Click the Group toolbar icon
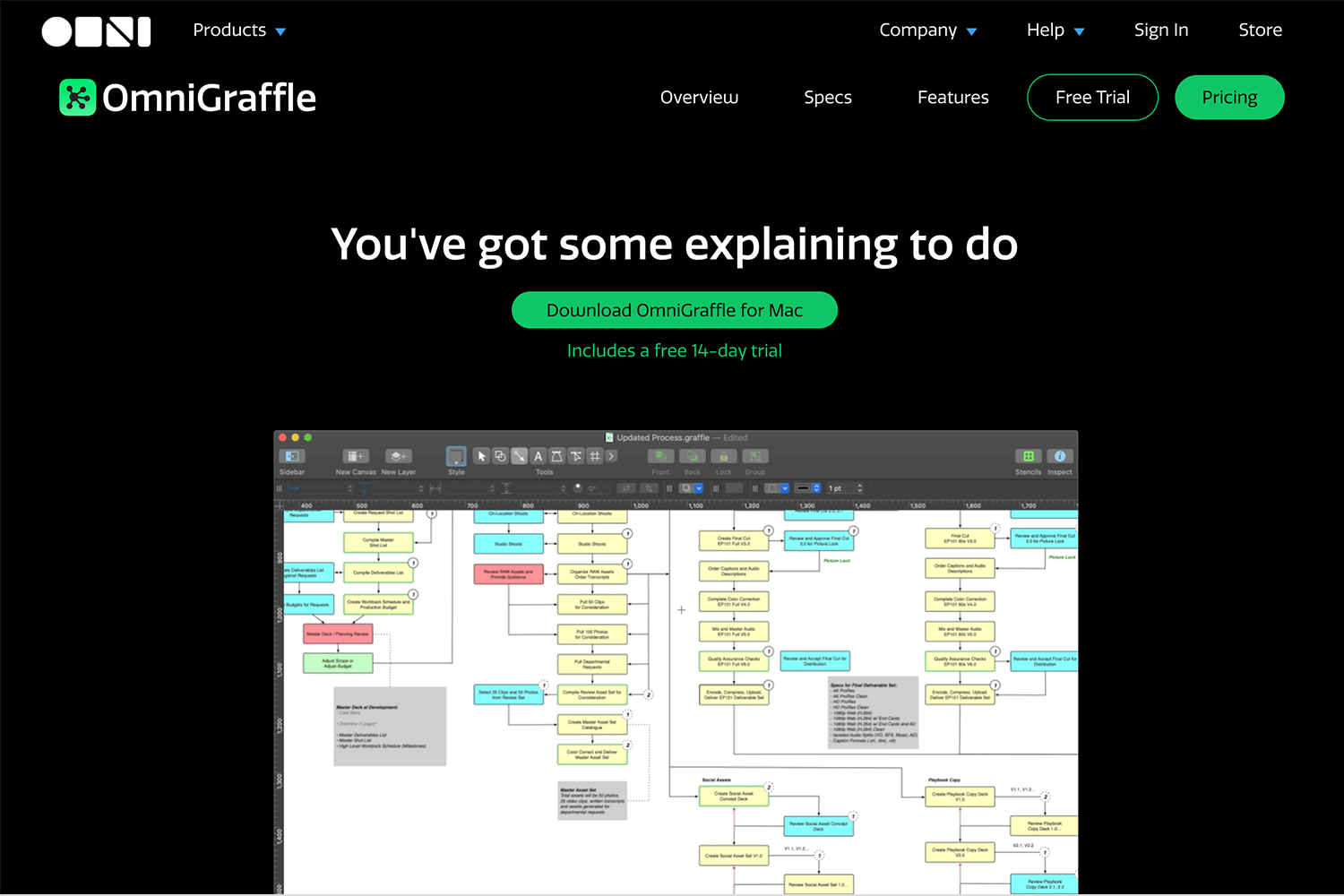This screenshot has width=1344, height=896. point(755,456)
